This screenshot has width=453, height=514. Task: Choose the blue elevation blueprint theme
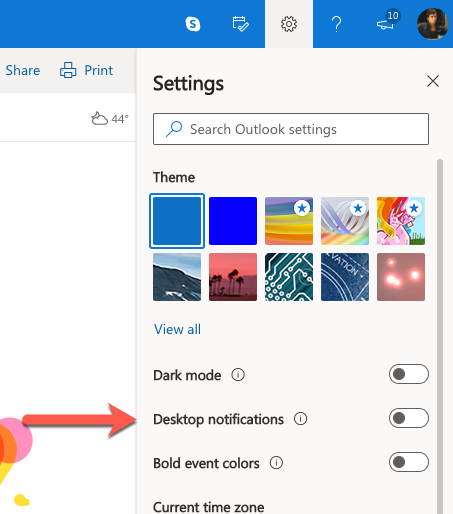tap(345, 277)
